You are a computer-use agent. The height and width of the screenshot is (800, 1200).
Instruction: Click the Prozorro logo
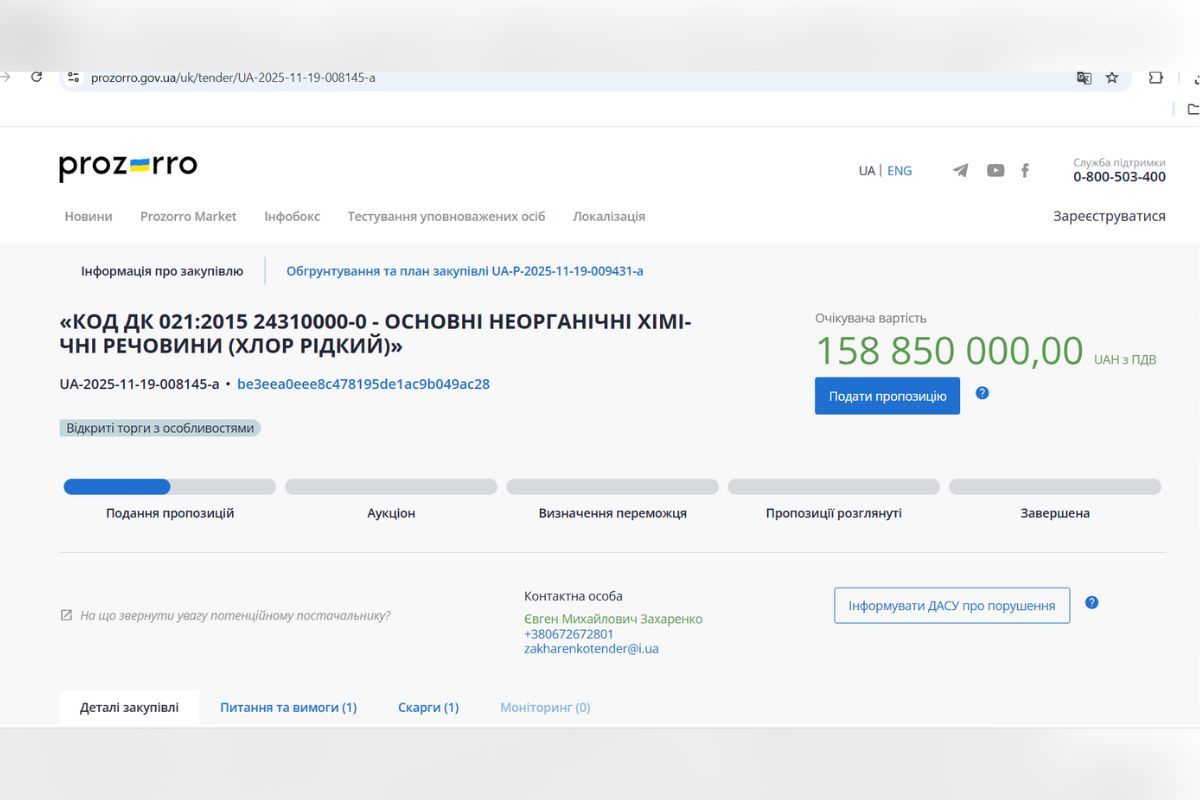[x=128, y=165]
